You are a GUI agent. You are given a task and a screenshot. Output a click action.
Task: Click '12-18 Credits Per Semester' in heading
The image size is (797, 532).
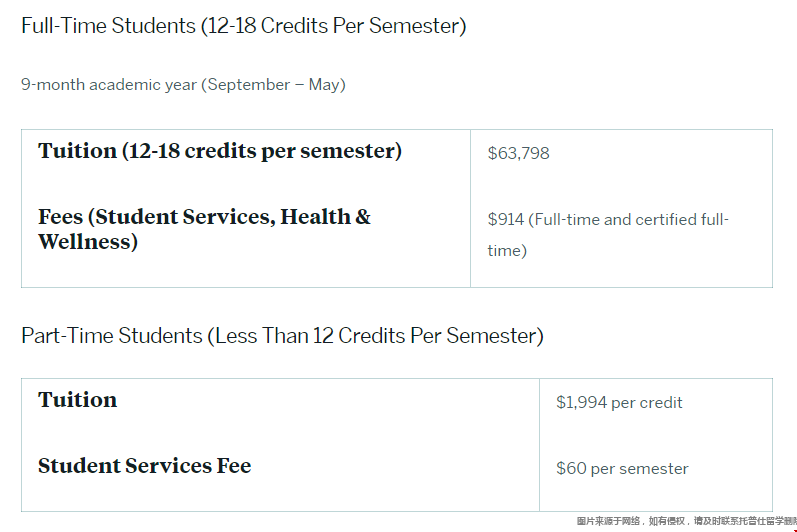pos(333,26)
